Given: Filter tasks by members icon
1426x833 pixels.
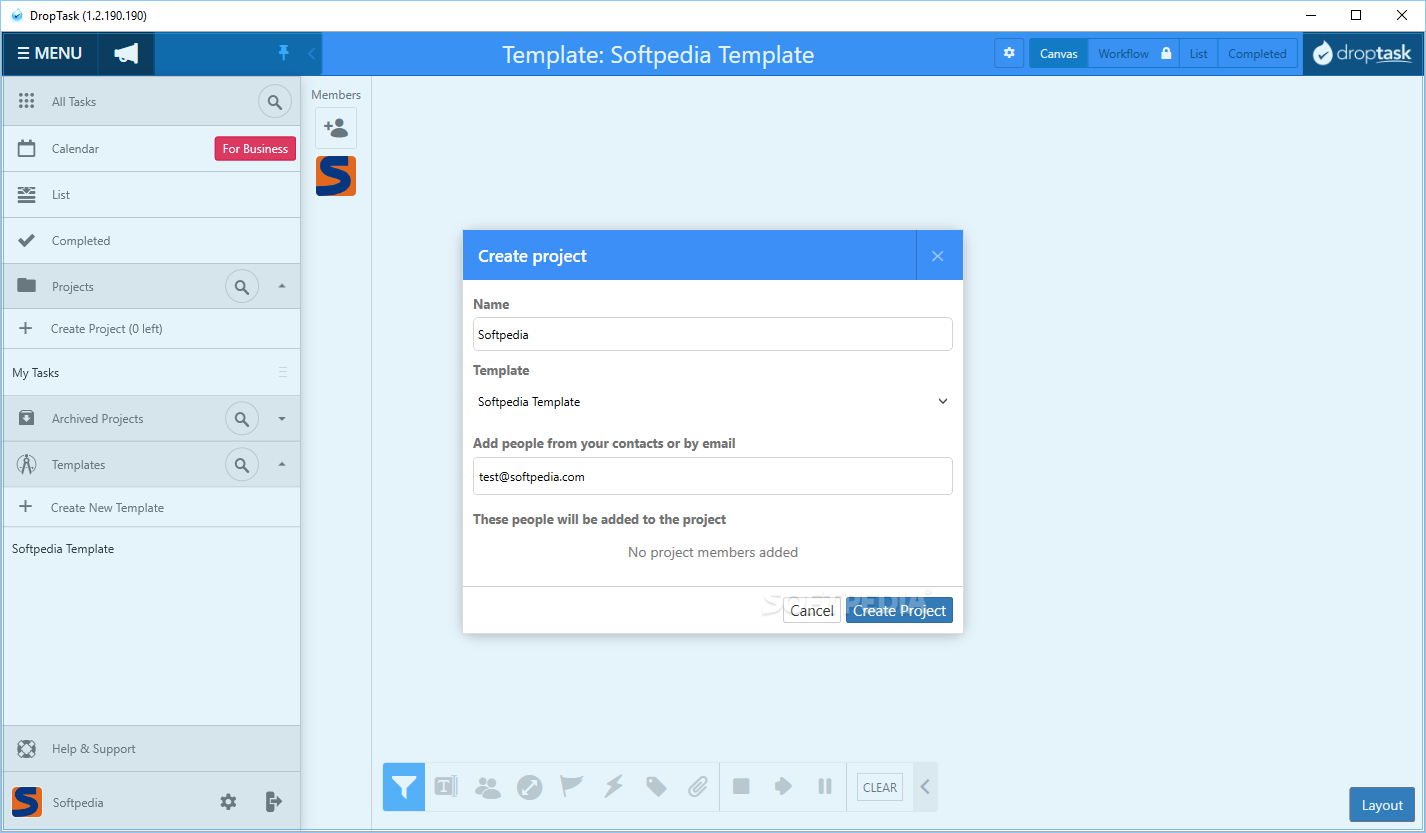Looking at the screenshot, I should (488, 787).
